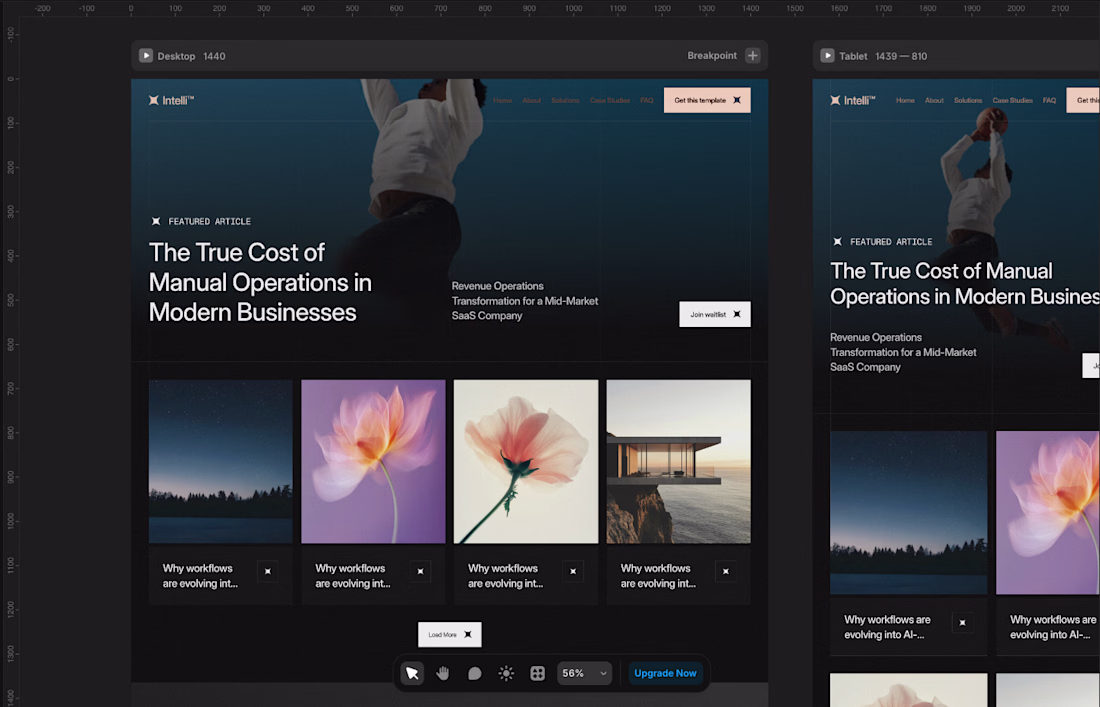
Task: Click star icon on purple flower card, Desktop
Action: [420, 572]
